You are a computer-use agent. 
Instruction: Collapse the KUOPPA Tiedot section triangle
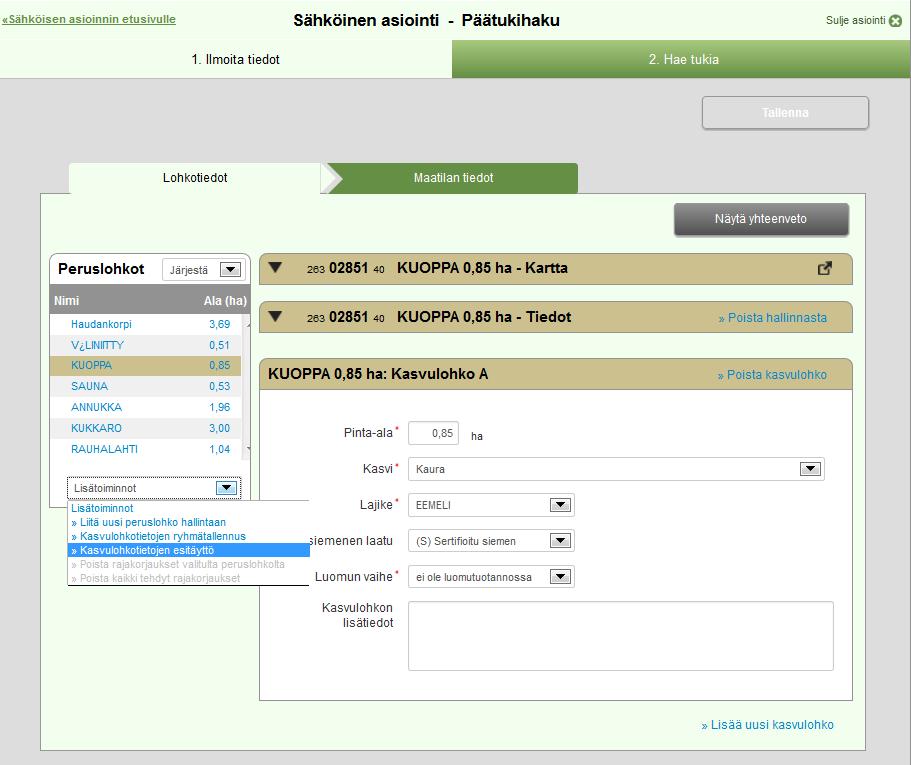tap(275, 317)
